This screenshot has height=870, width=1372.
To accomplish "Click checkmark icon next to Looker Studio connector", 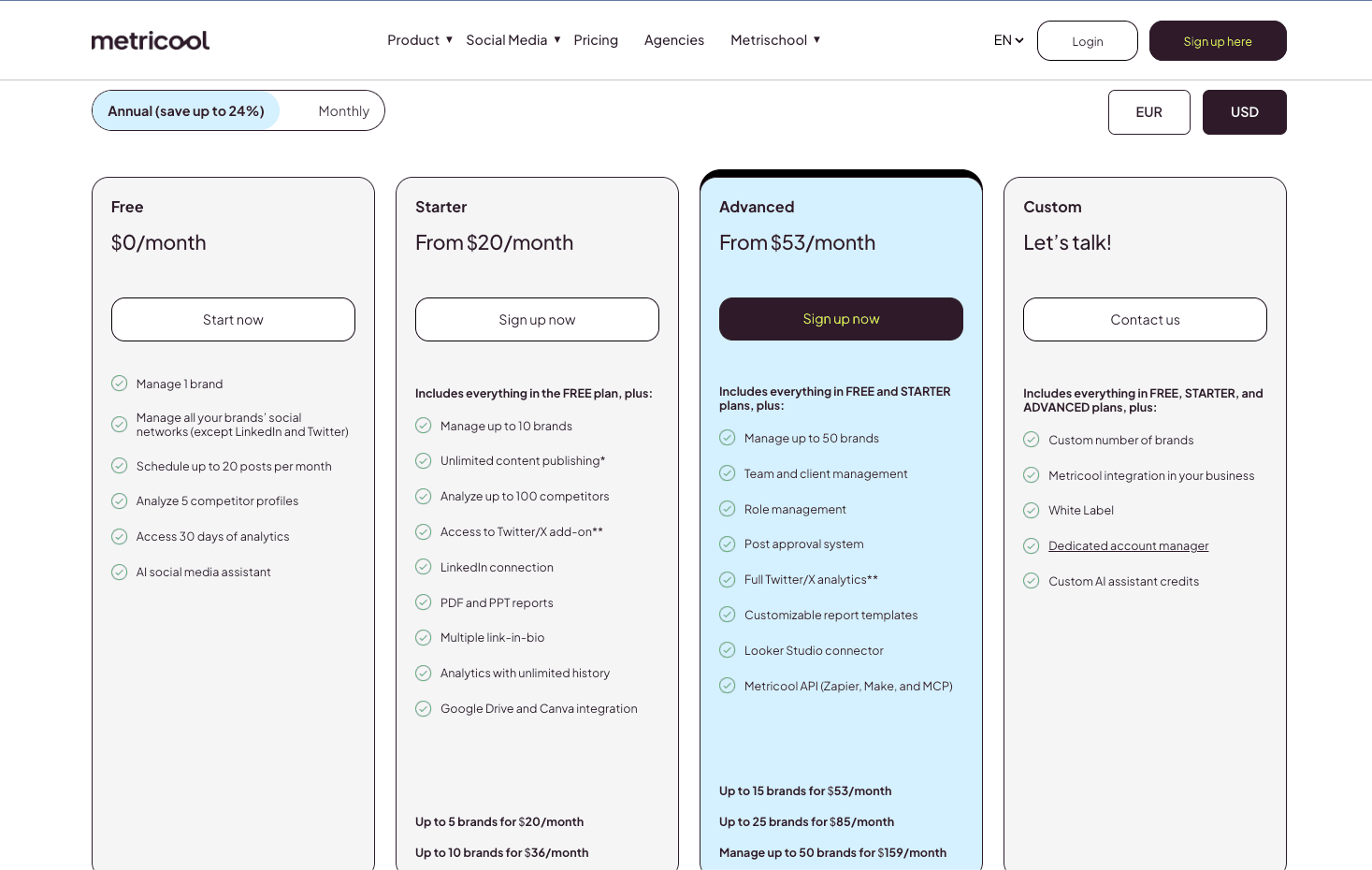I will [x=728, y=650].
